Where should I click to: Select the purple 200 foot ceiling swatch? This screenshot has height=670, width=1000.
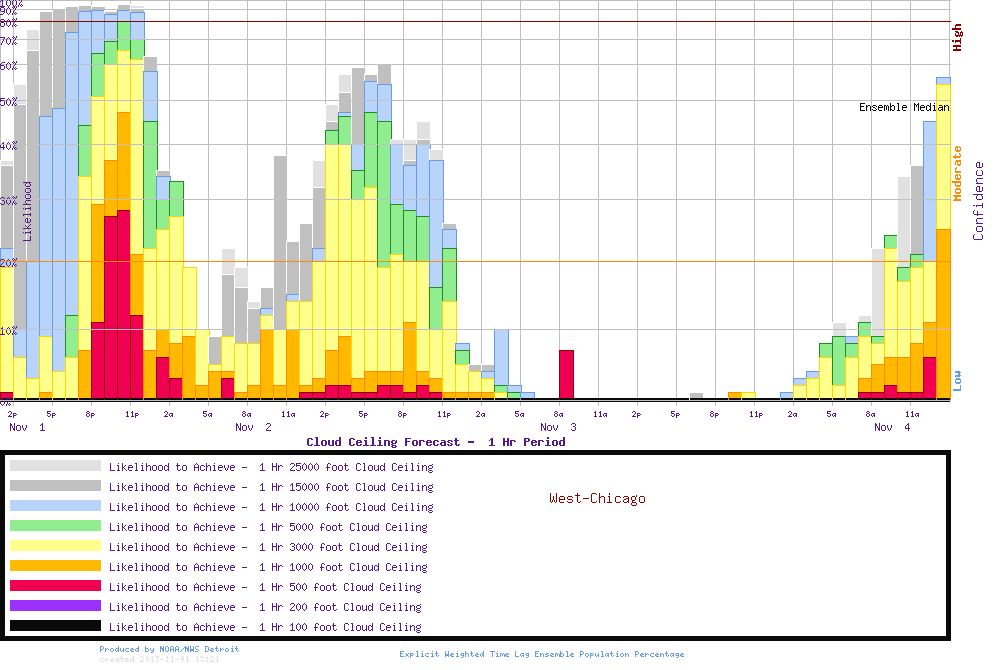(55, 606)
